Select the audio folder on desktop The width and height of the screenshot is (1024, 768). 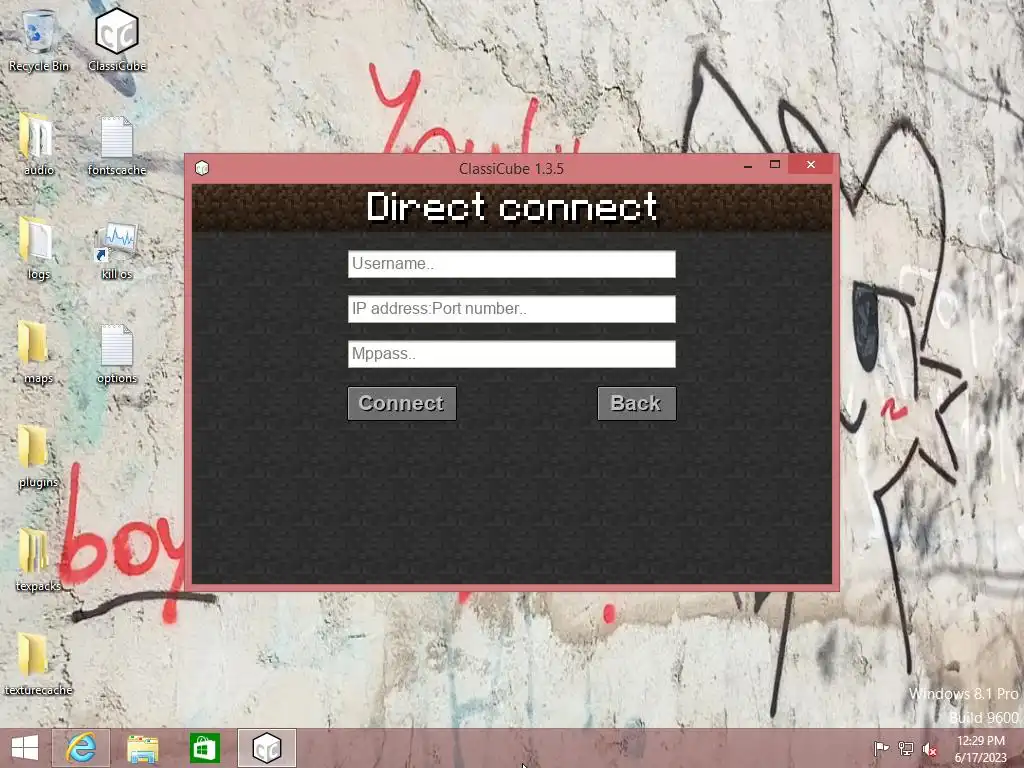pos(38,143)
